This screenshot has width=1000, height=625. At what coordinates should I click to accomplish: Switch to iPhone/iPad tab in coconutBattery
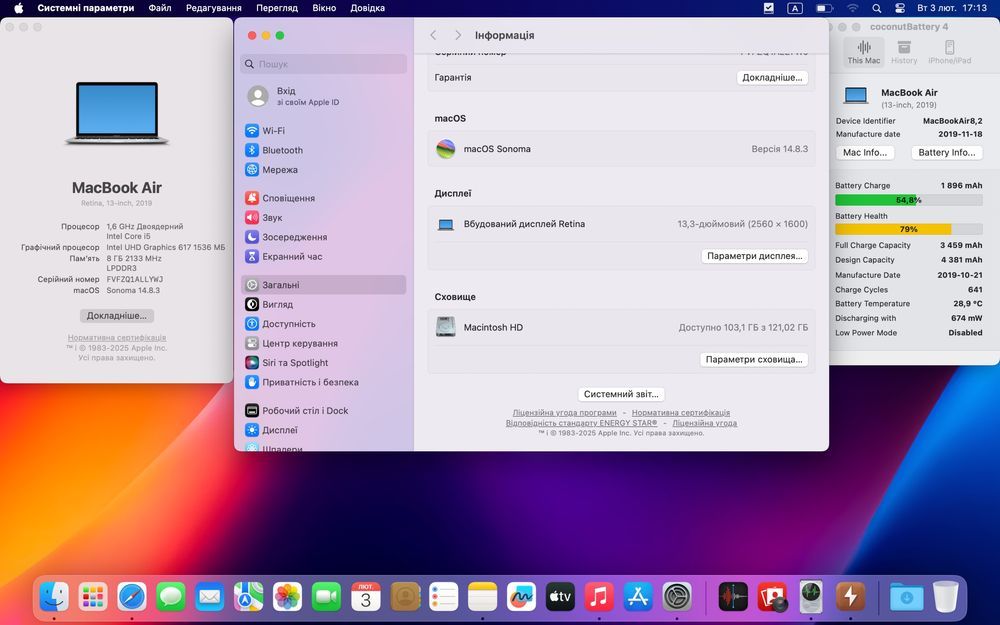click(x=950, y=52)
